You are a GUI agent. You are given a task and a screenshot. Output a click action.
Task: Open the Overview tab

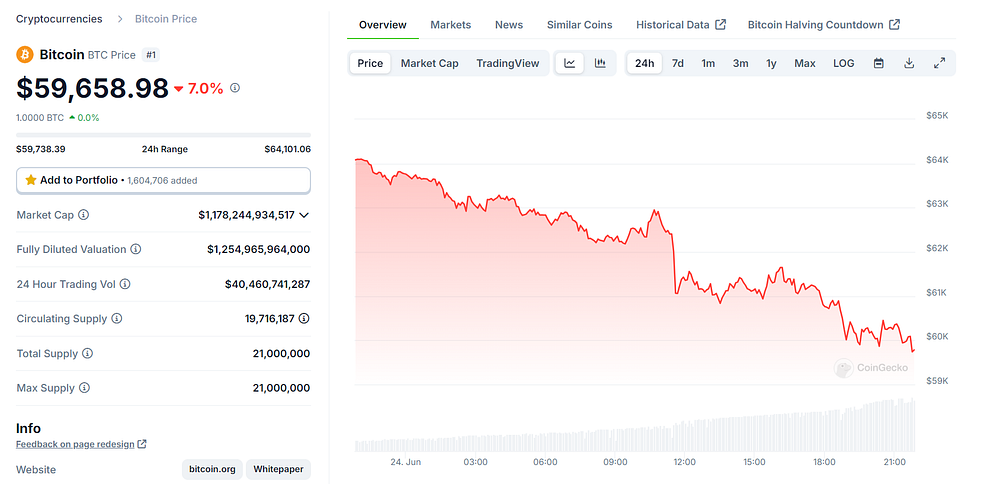383,25
